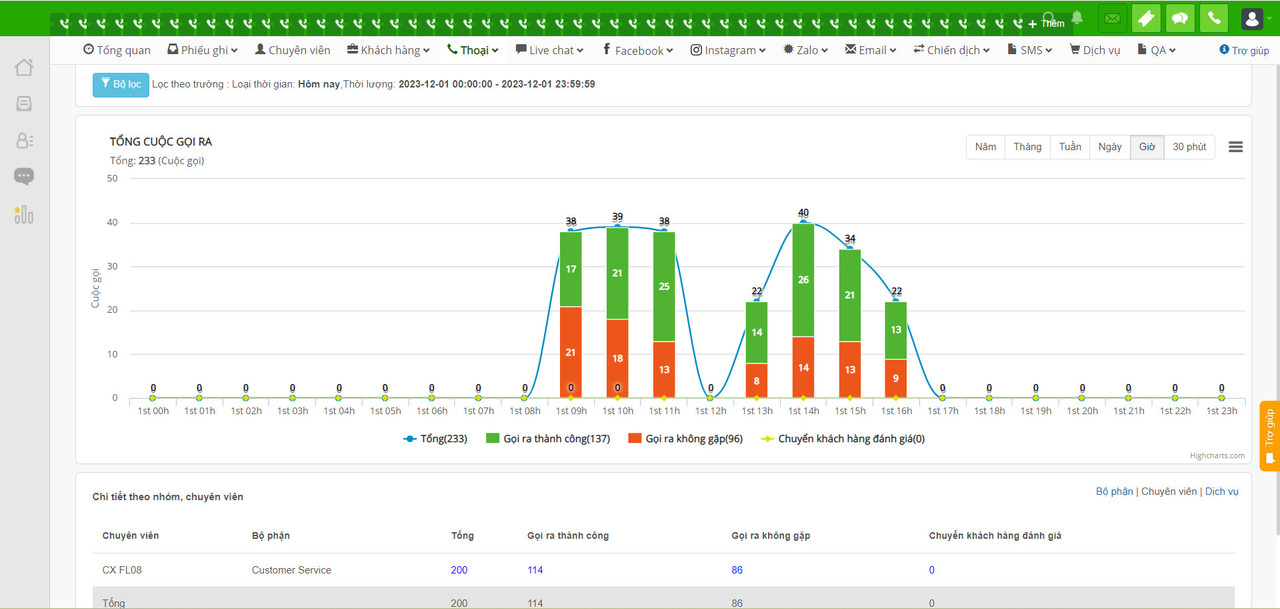Expand the Chiến dịch dropdown menu
The height and width of the screenshot is (609, 1280).
click(x=952, y=50)
